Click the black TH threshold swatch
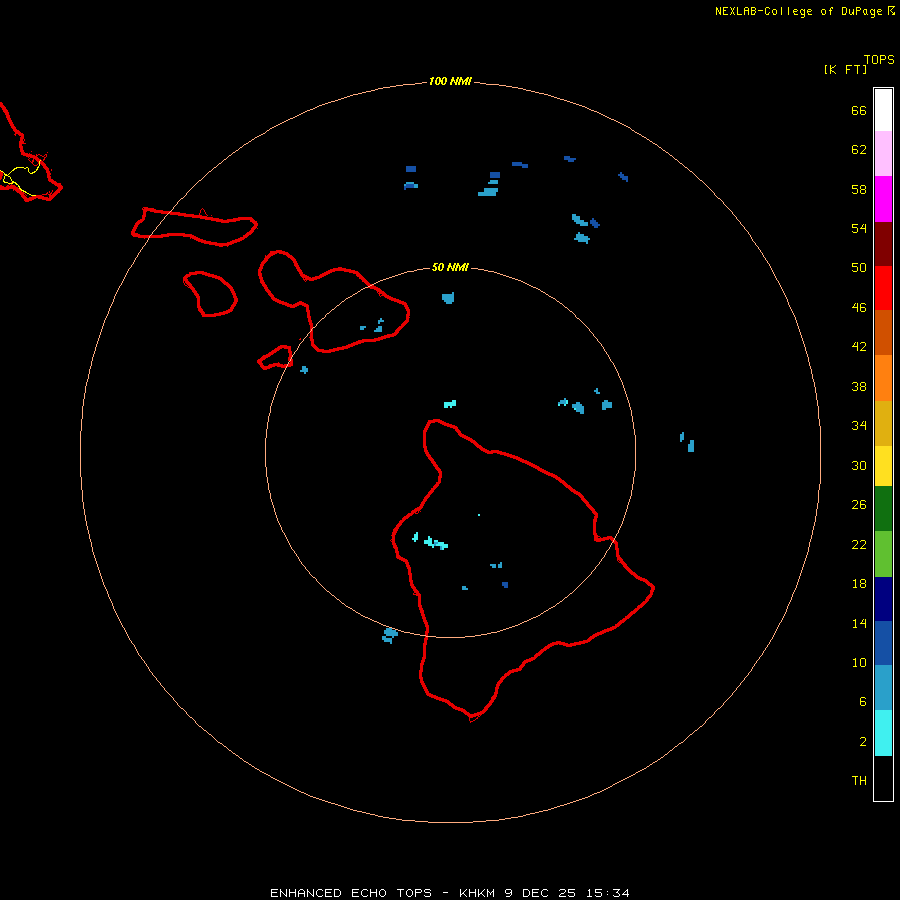This screenshot has width=900, height=900. [883, 778]
